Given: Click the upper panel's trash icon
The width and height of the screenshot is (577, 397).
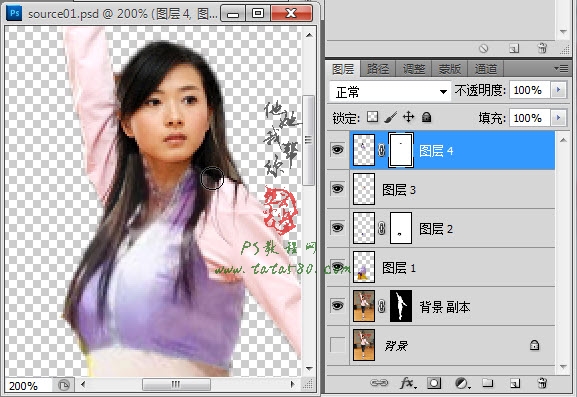Looking at the screenshot, I should tap(542, 48).
